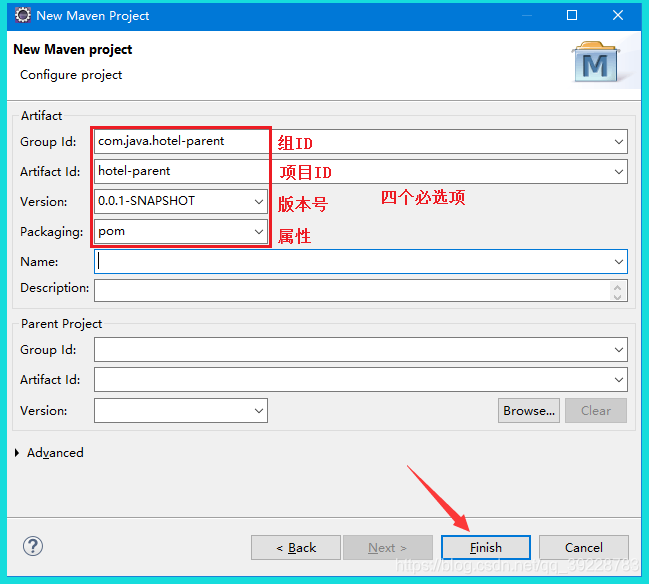
Task: Click the Description scroll up arrow
Action: point(618,287)
